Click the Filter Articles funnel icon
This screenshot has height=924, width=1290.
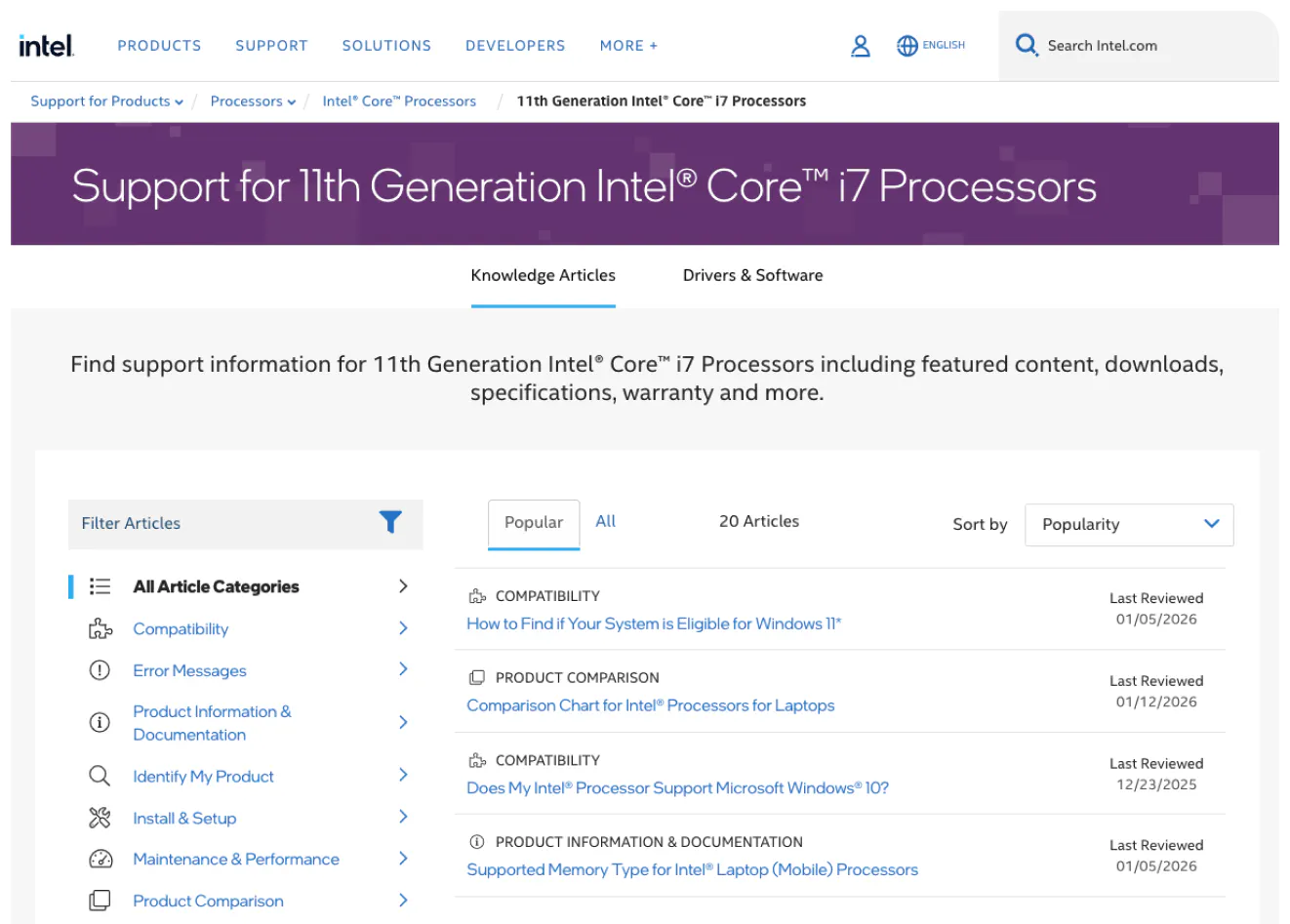pyautogui.click(x=390, y=523)
